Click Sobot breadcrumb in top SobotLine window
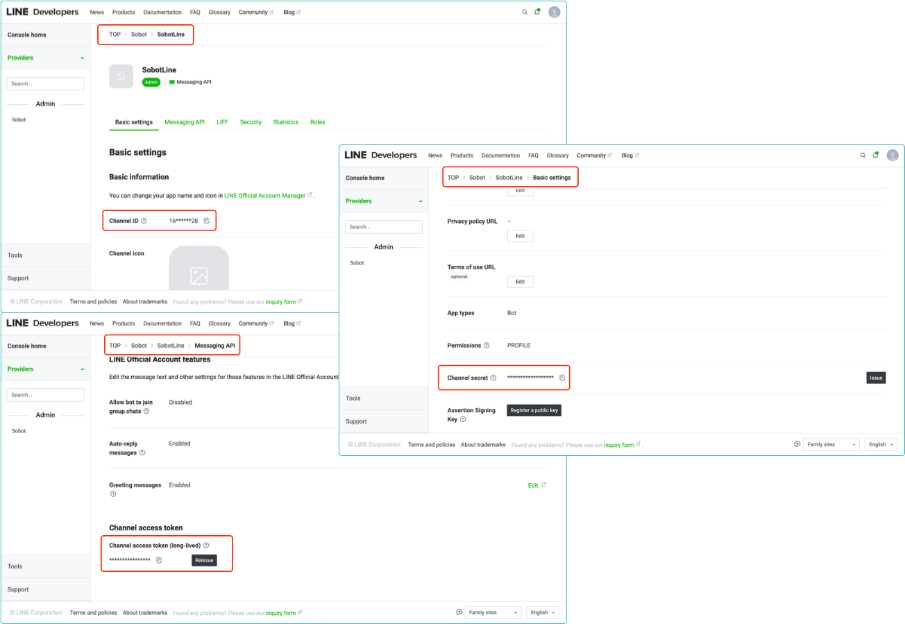Viewport: 905px width, 624px height. [x=139, y=35]
